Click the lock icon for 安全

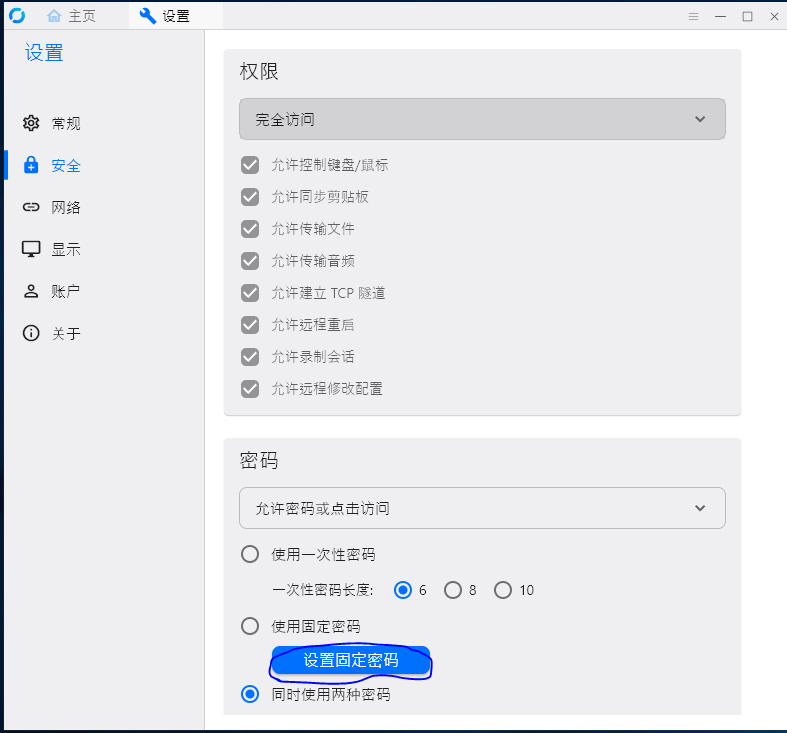(31, 165)
